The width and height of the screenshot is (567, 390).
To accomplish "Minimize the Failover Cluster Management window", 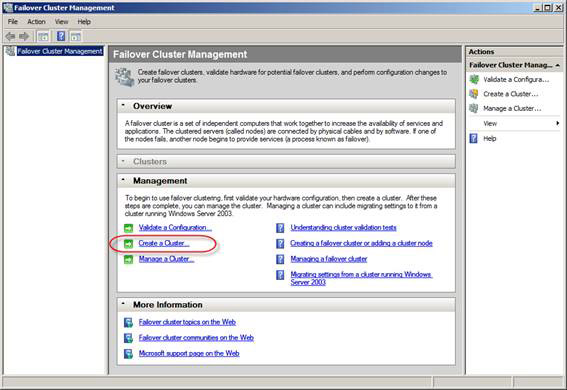I will [538, 8].
